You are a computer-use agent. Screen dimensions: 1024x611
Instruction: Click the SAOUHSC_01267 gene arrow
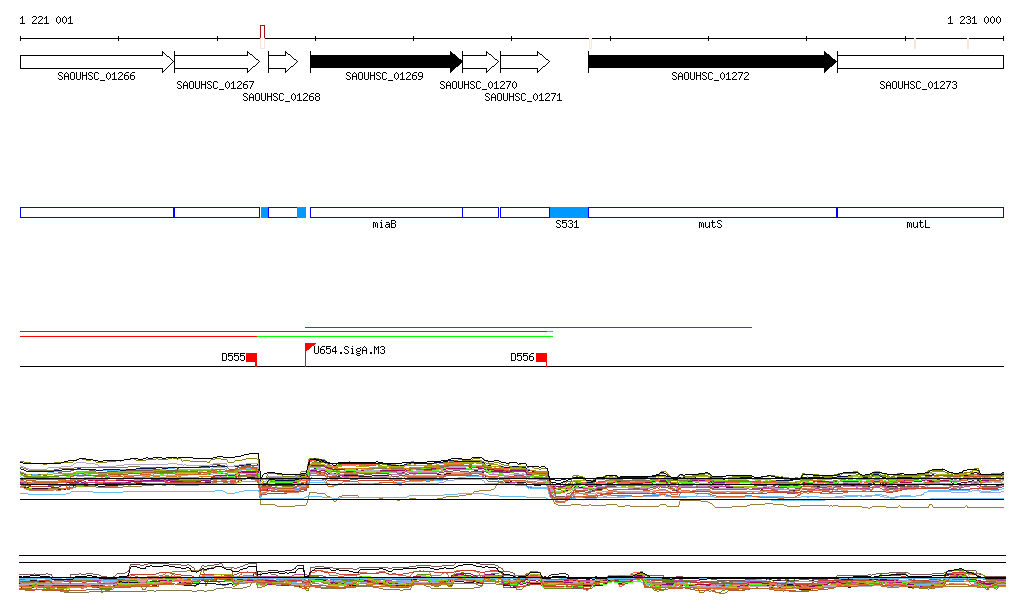pos(217,62)
